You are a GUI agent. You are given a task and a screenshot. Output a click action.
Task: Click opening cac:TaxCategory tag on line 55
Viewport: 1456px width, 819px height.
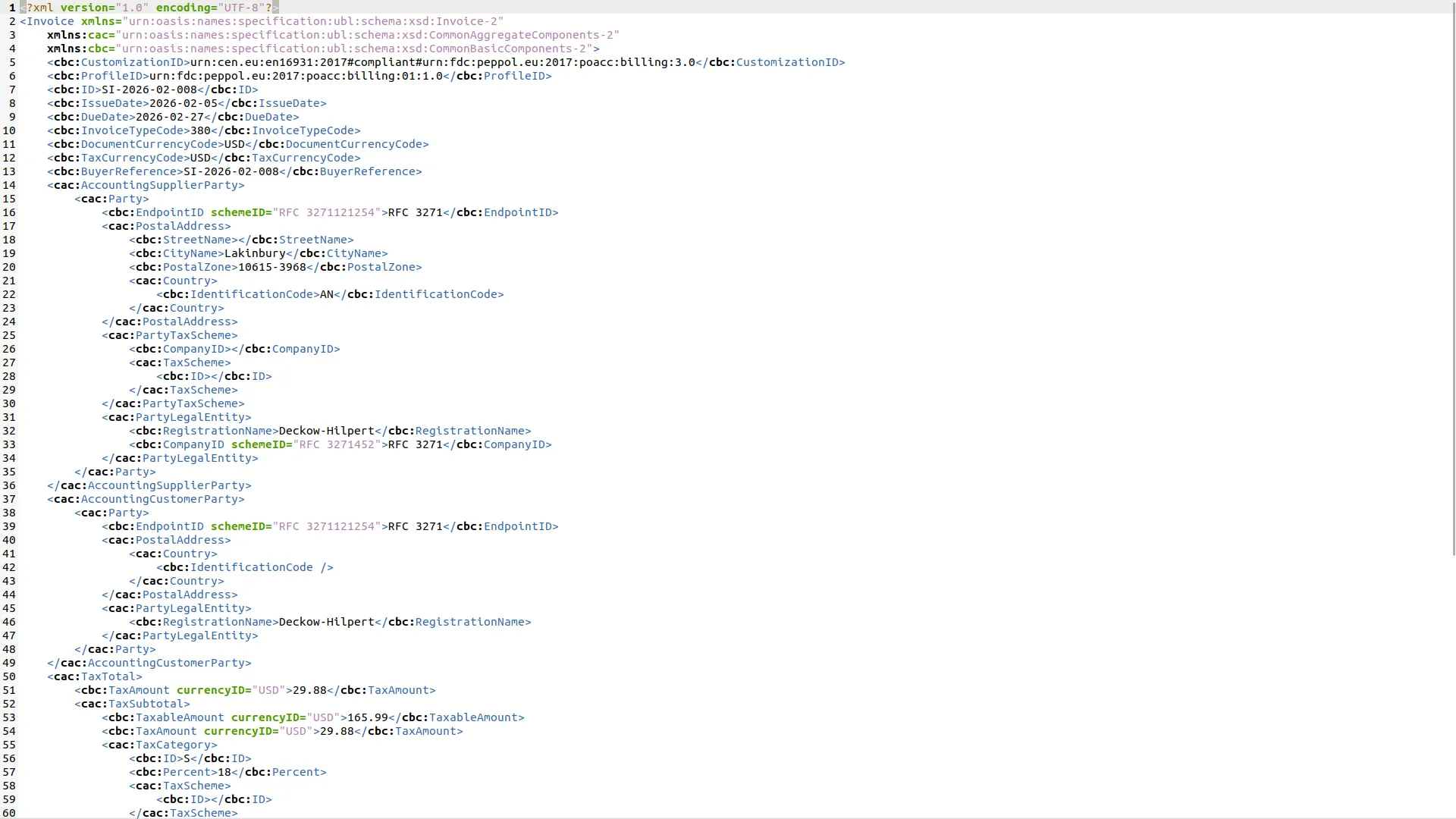click(x=159, y=745)
